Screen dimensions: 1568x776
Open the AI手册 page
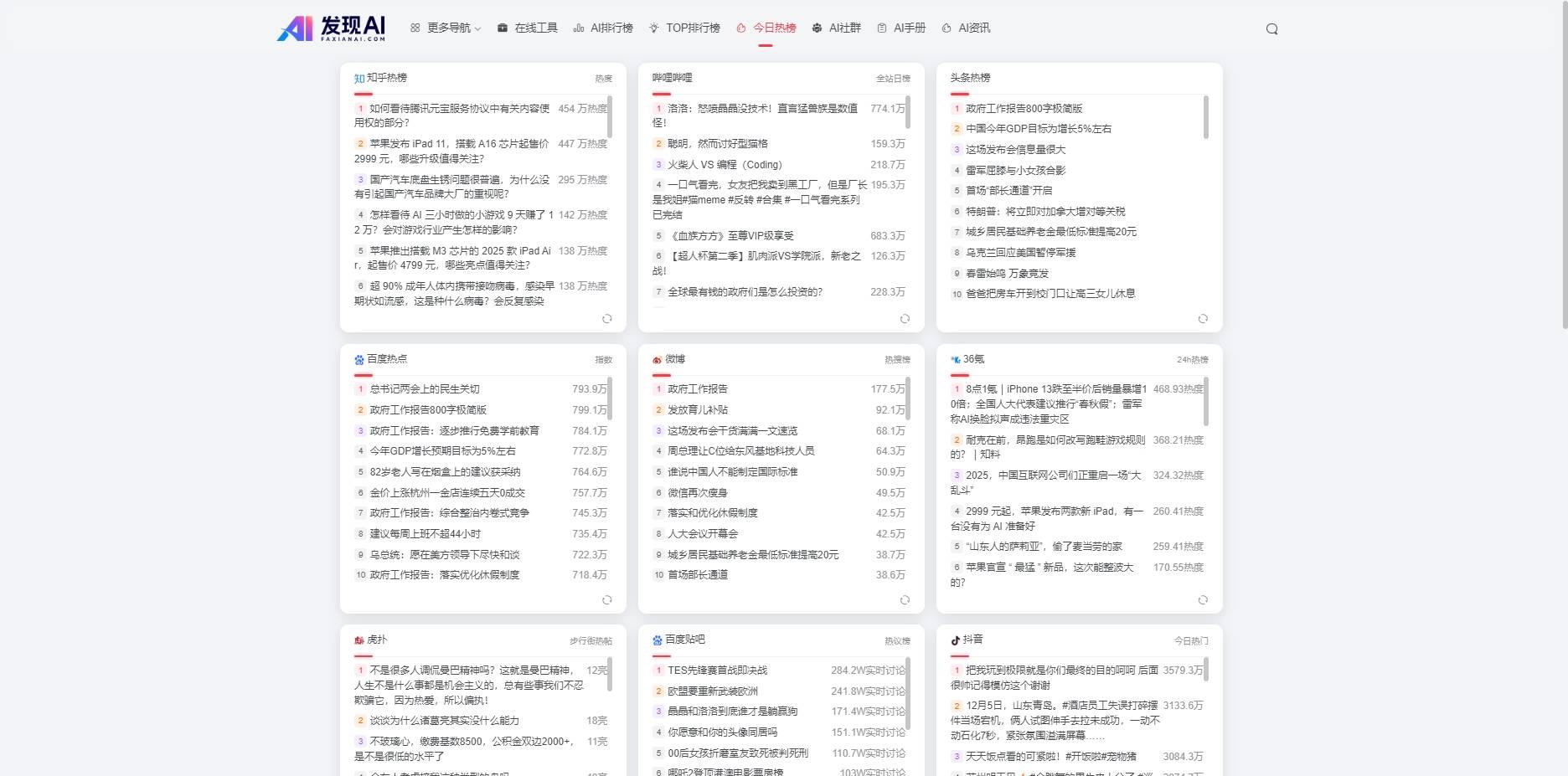[901, 28]
